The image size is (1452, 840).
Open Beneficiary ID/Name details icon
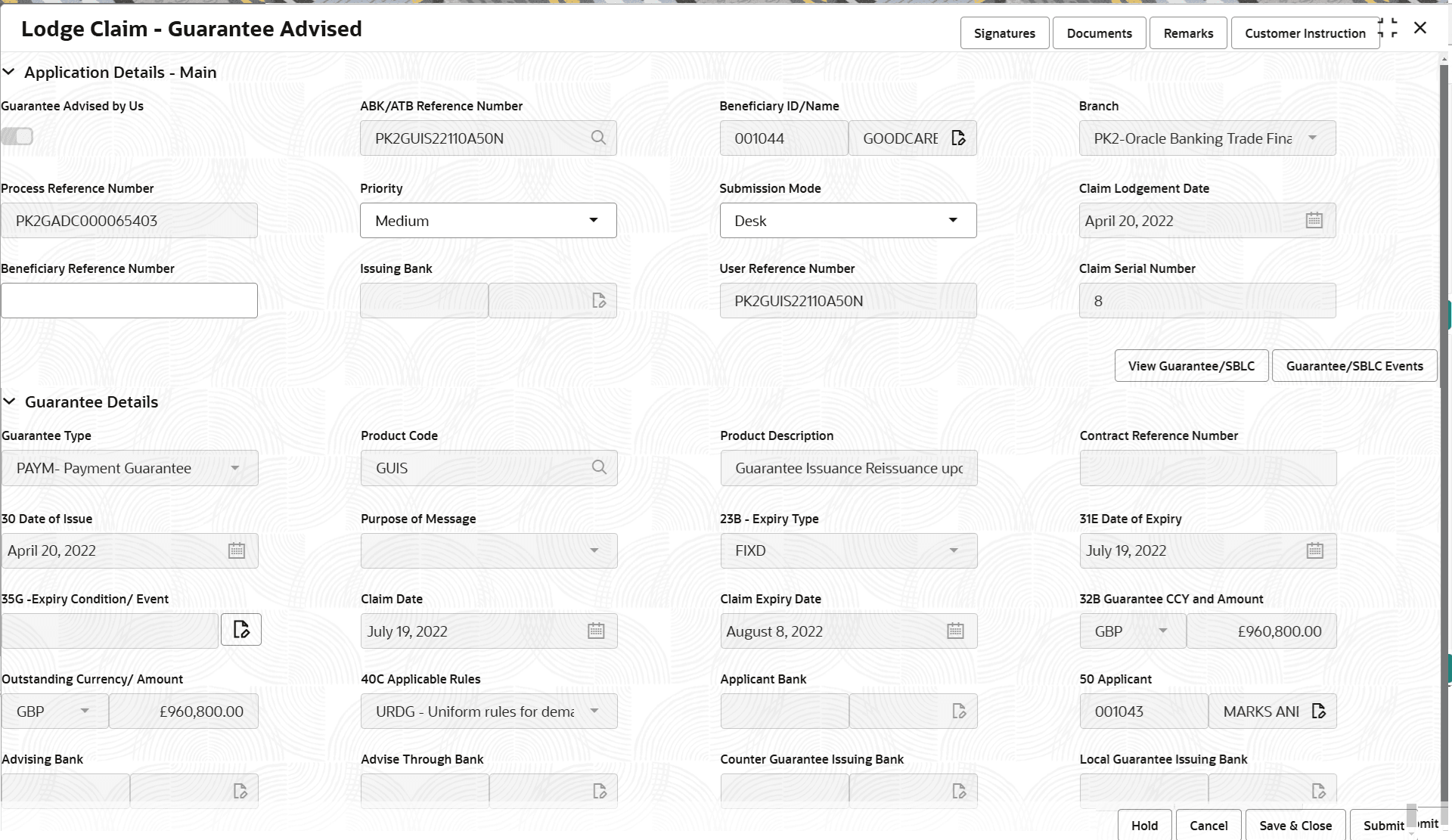(x=958, y=138)
